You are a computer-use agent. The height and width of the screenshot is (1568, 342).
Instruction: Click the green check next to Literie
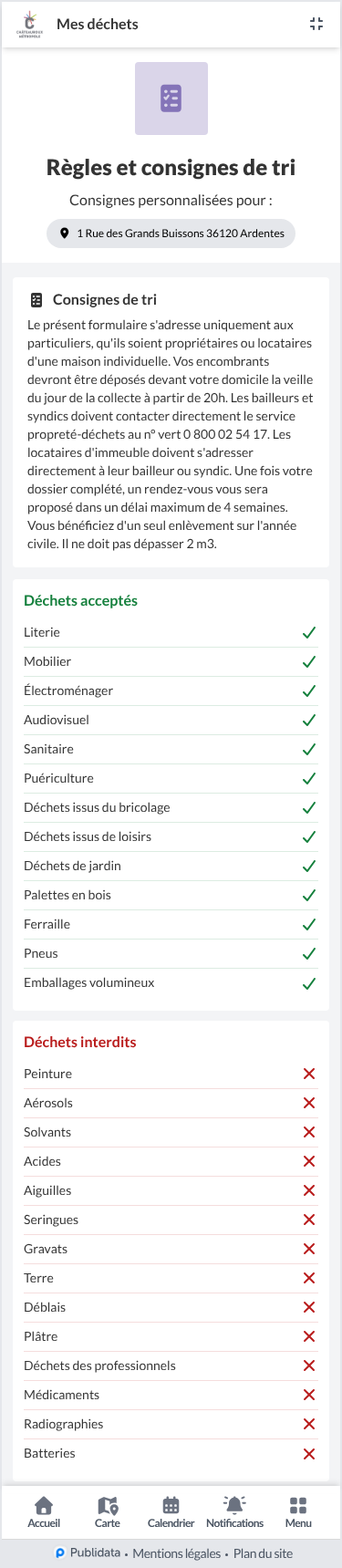pyautogui.click(x=309, y=632)
